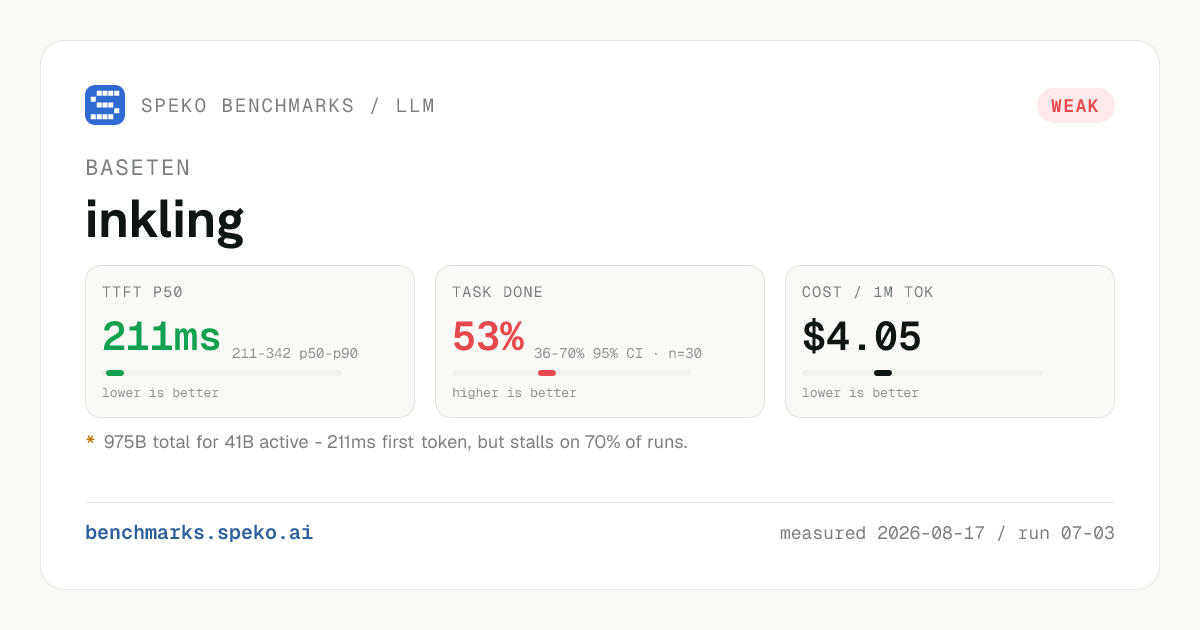Click the WEAK rating badge
Screen dimensions: 1200x630
1075,106
